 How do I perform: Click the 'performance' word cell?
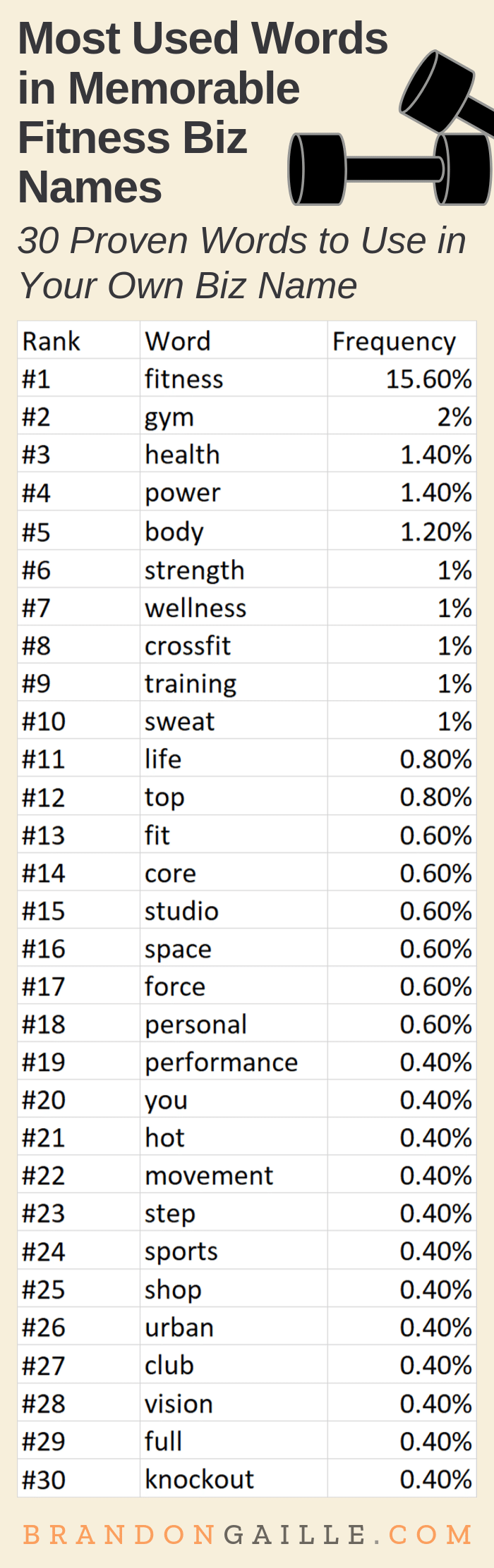tap(222, 1062)
